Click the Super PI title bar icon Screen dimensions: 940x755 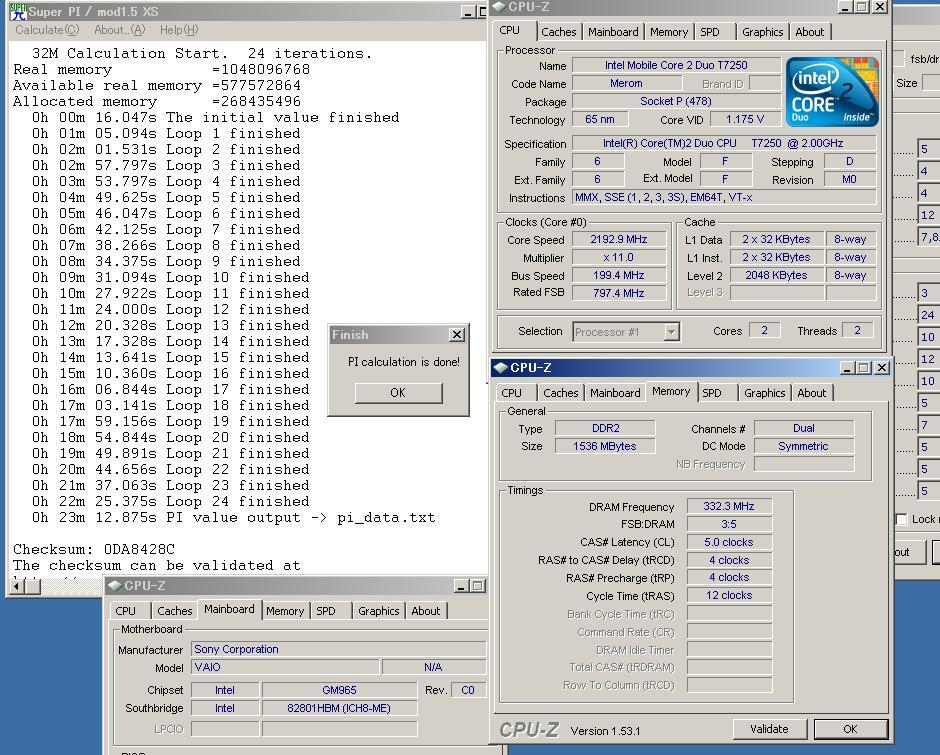pos(18,11)
